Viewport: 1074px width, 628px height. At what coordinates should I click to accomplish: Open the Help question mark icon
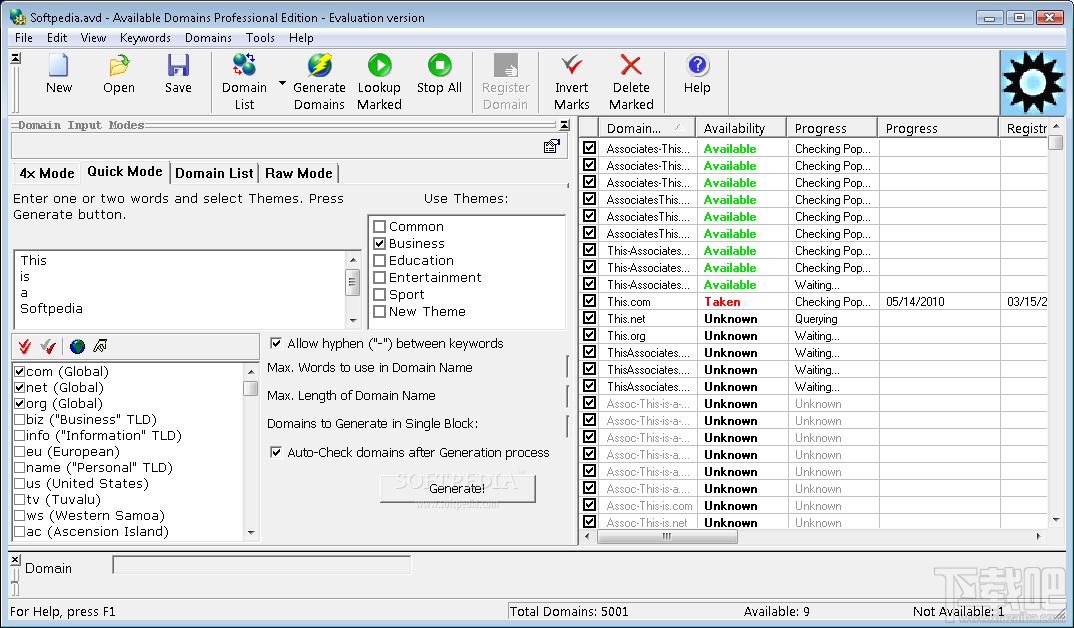(x=697, y=66)
